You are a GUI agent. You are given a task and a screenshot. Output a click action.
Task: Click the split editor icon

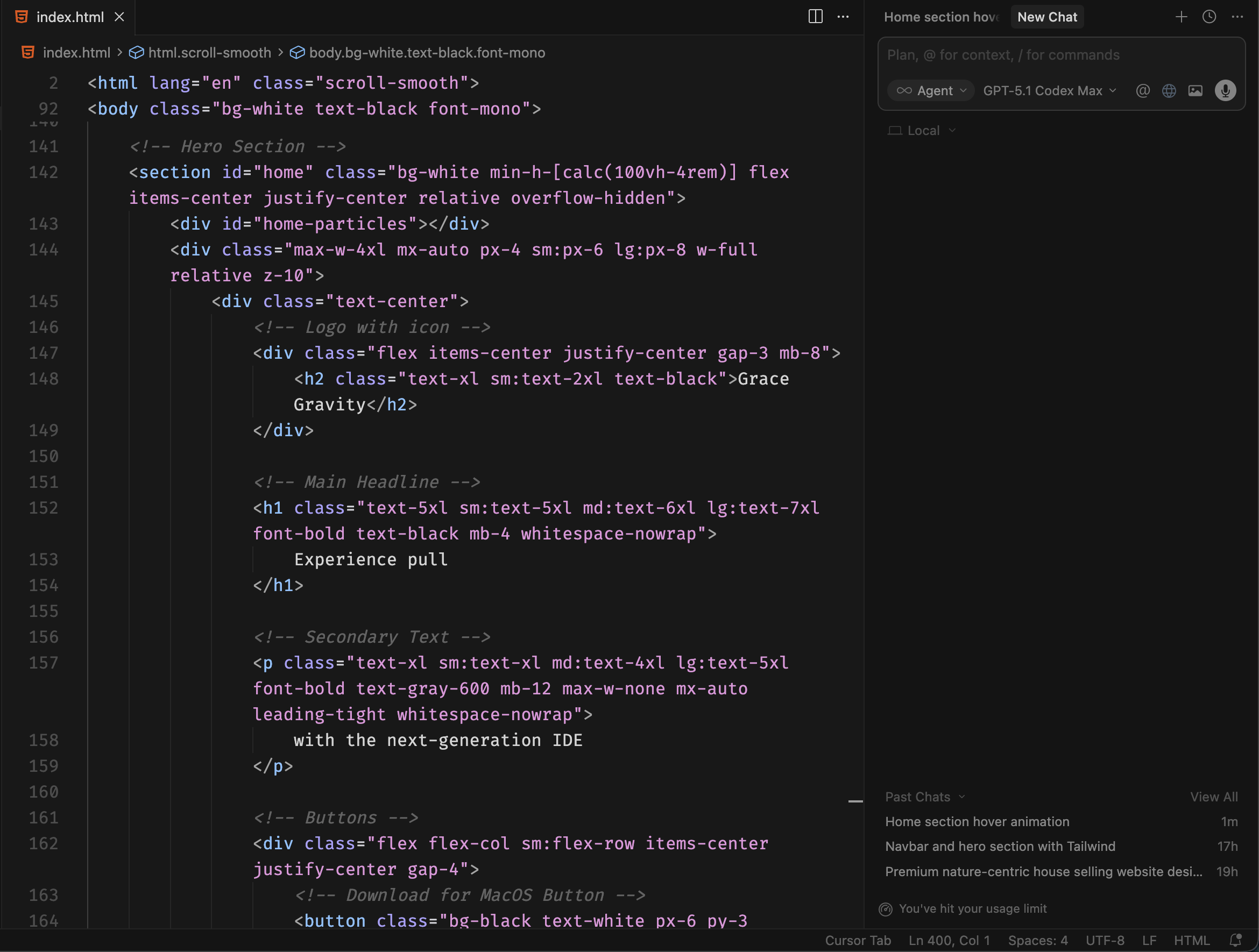[815, 17]
